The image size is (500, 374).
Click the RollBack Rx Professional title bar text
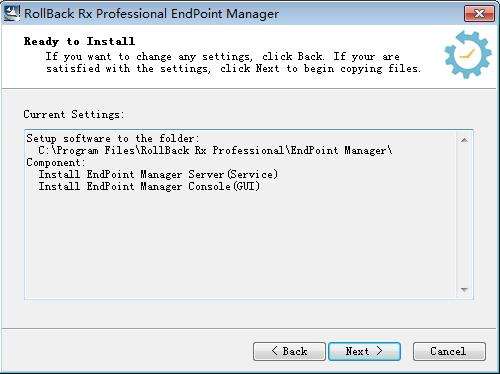pyautogui.click(x=151, y=14)
